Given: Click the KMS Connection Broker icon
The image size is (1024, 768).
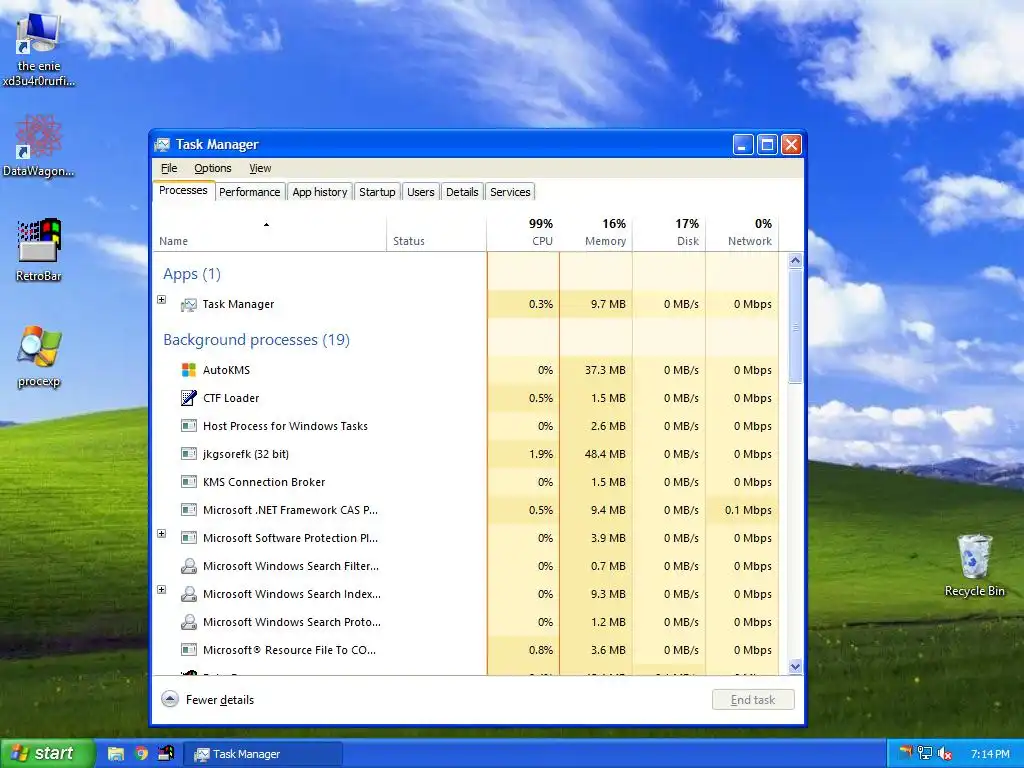Looking at the screenshot, I should (189, 482).
